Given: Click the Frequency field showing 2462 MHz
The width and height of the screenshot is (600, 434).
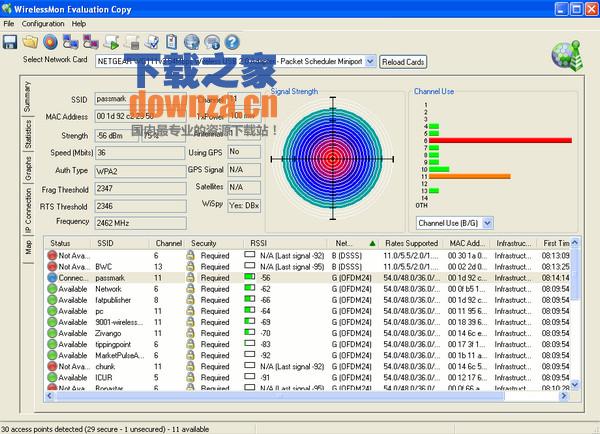Looking at the screenshot, I should 140,223.
